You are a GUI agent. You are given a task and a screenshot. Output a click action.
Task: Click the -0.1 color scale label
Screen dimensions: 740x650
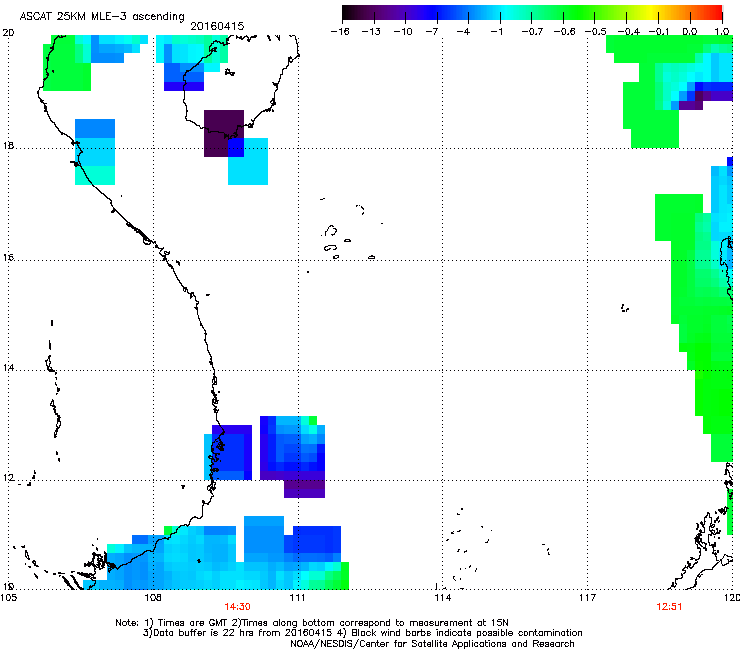pyautogui.click(x=659, y=31)
